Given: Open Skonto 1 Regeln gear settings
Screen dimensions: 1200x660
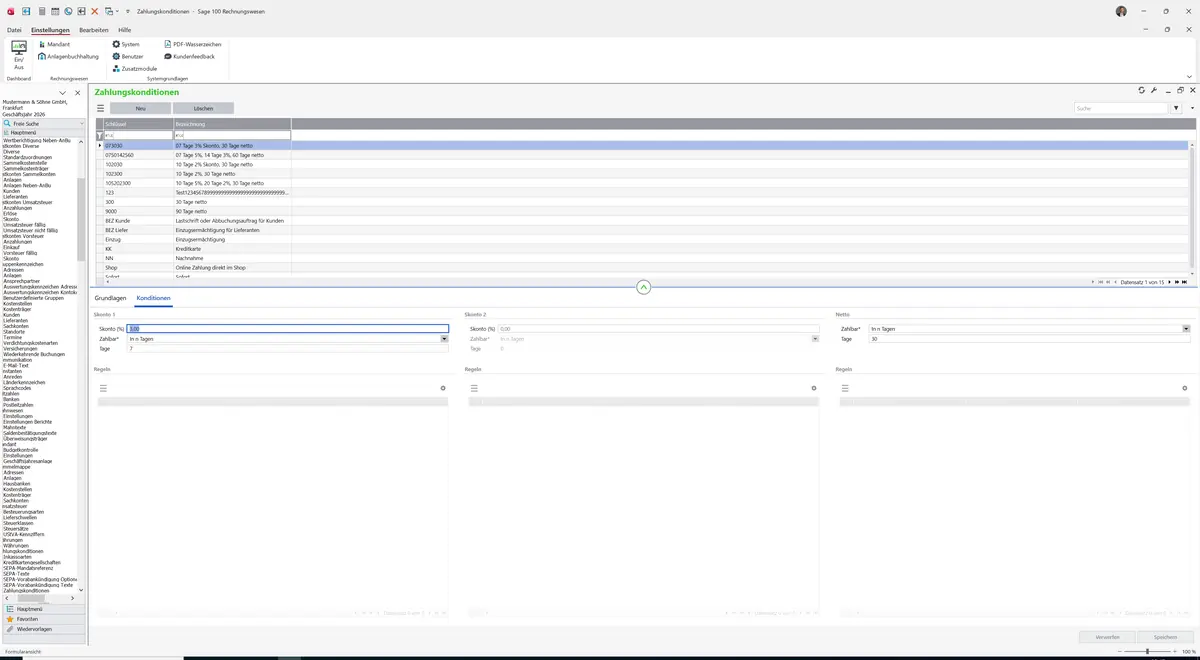Looking at the screenshot, I should pyautogui.click(x=443, y=388).
